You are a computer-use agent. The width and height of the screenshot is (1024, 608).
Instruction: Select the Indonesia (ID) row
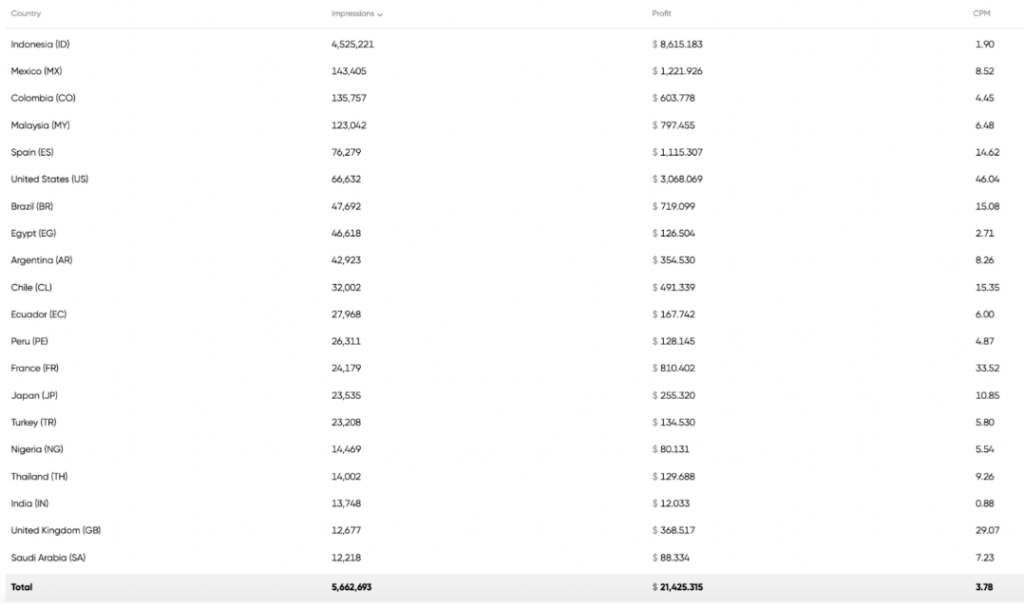coord(41,45)
